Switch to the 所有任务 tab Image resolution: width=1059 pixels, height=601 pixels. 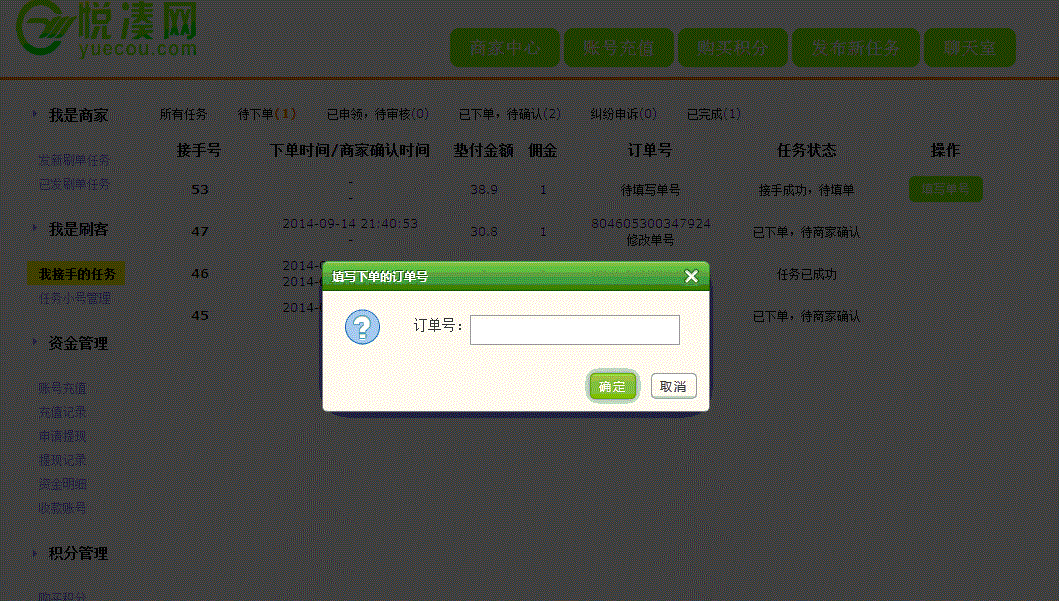click(x=183, y=114)
